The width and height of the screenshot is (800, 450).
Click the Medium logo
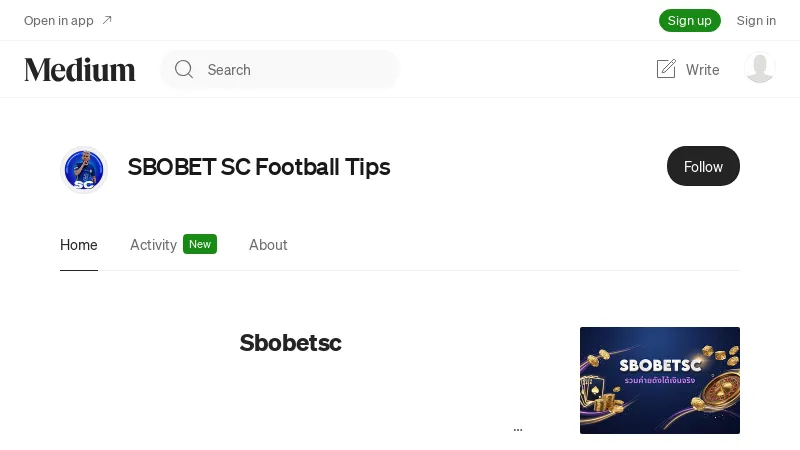[x=80, y=69]
